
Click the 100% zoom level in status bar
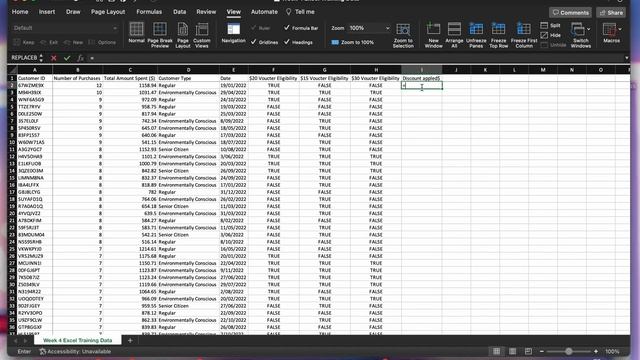tap(612, 351)
